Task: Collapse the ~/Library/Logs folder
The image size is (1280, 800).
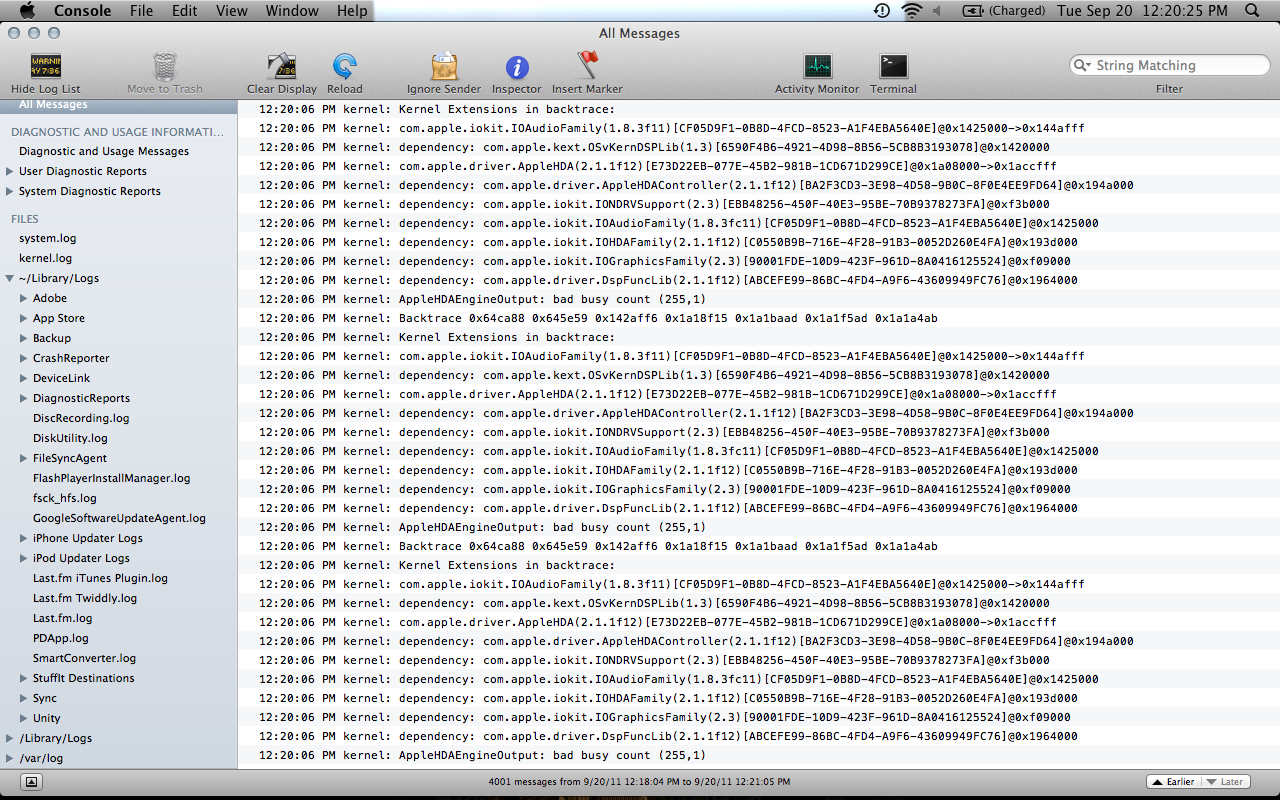Action: [10, 279]
